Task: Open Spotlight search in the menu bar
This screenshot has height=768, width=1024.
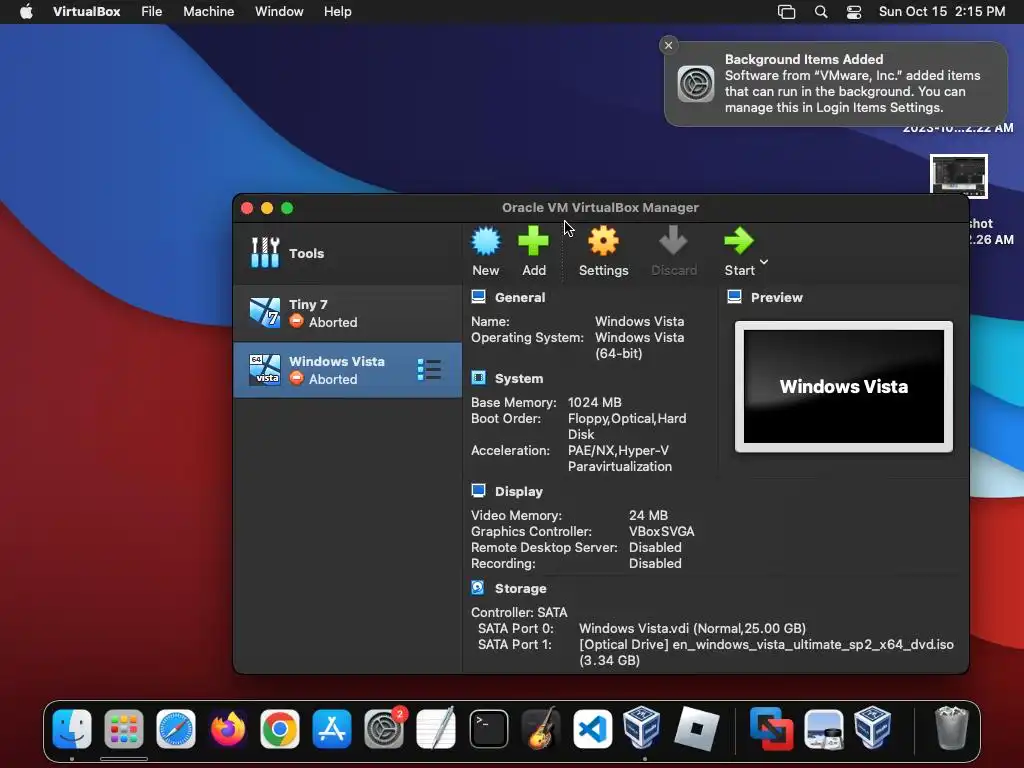Action: pos(821,12)
